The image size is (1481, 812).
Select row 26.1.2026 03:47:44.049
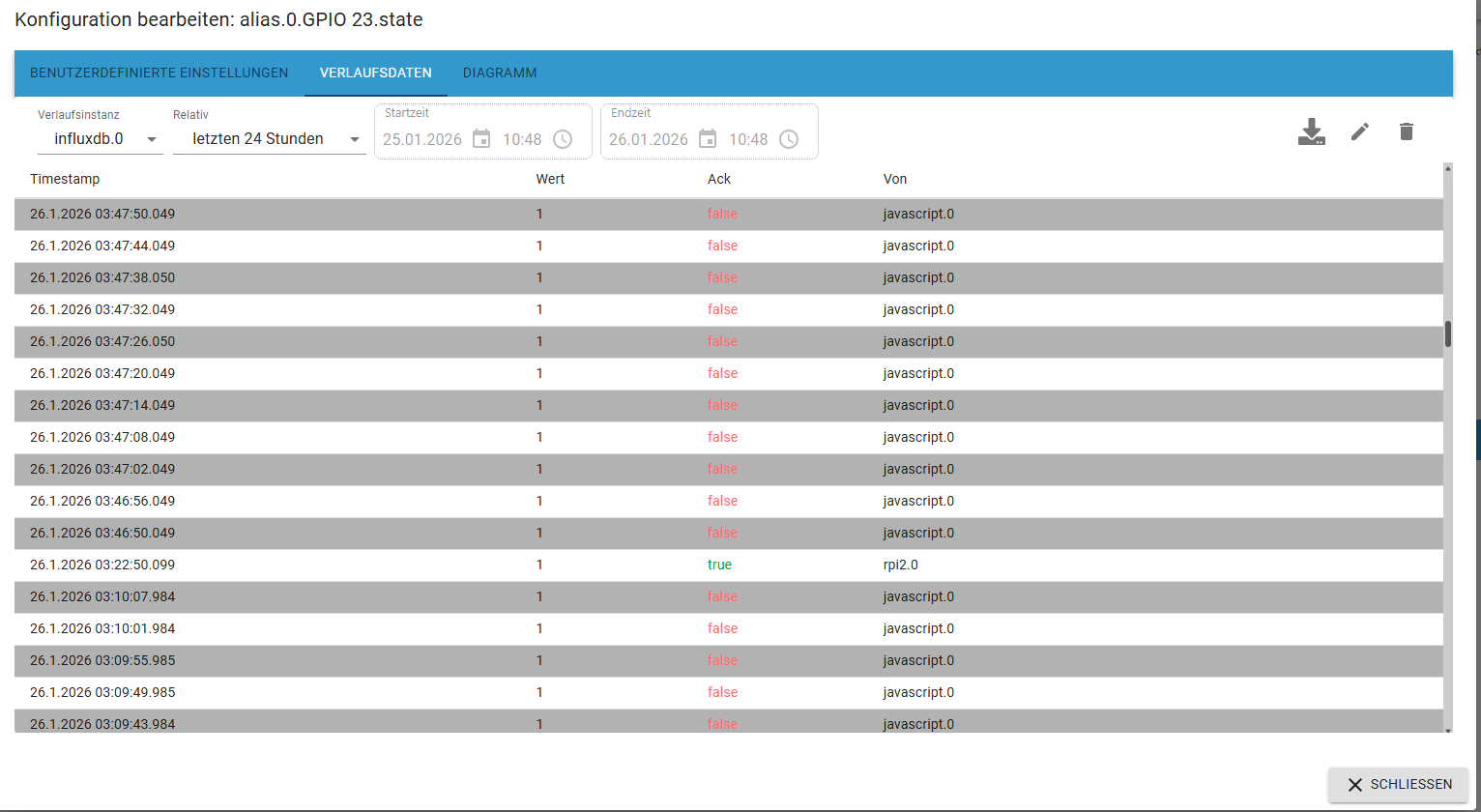tap(729, 246)
